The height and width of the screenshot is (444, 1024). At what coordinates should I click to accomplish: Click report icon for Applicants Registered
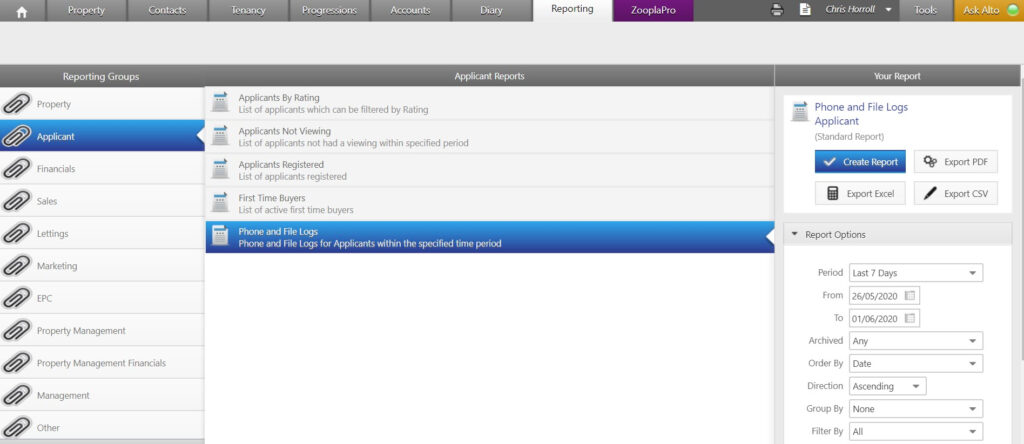(220, 169)
